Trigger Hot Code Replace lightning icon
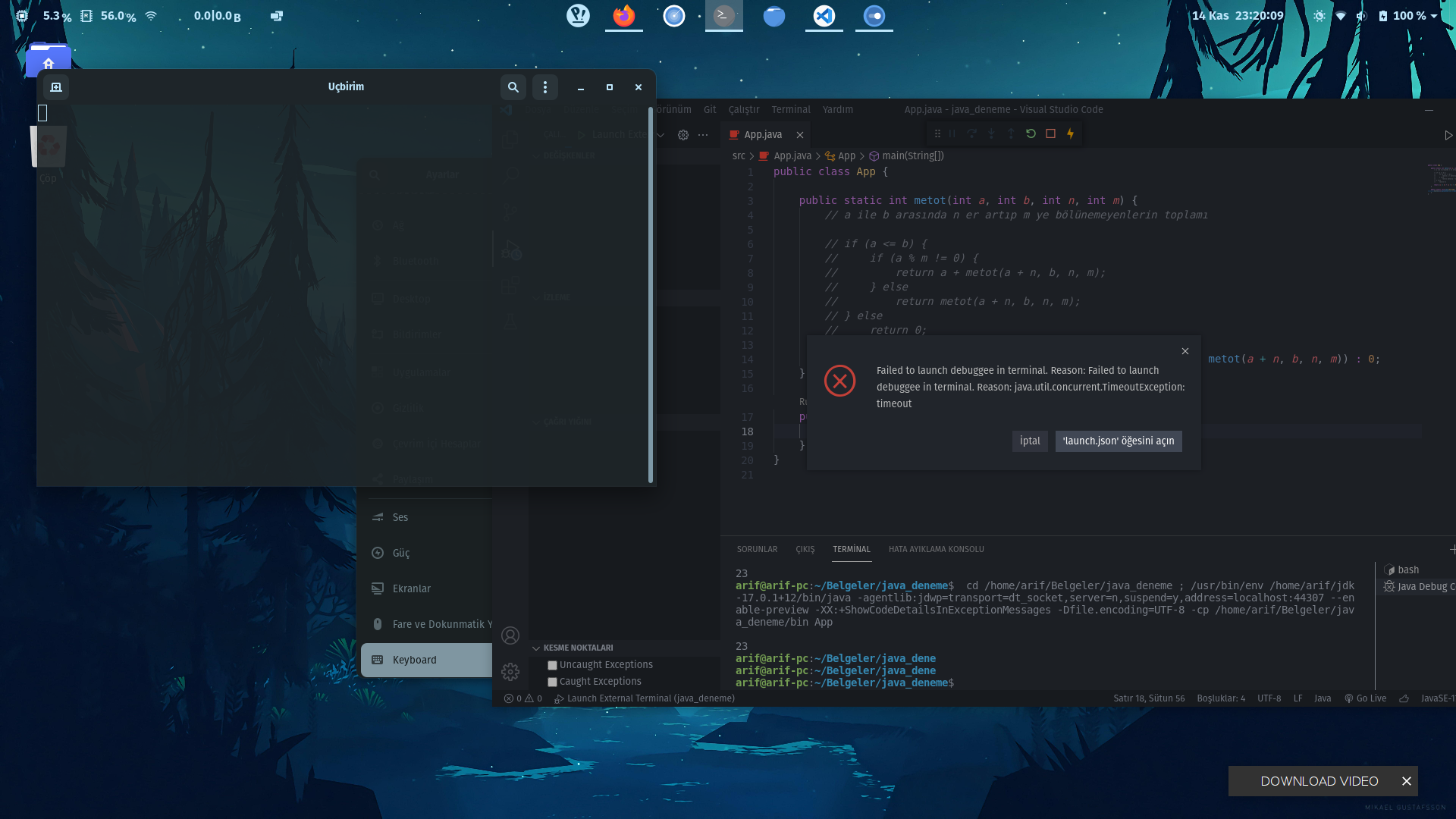The height and width of the screenshot is (819, 1456). (1070, 133)
